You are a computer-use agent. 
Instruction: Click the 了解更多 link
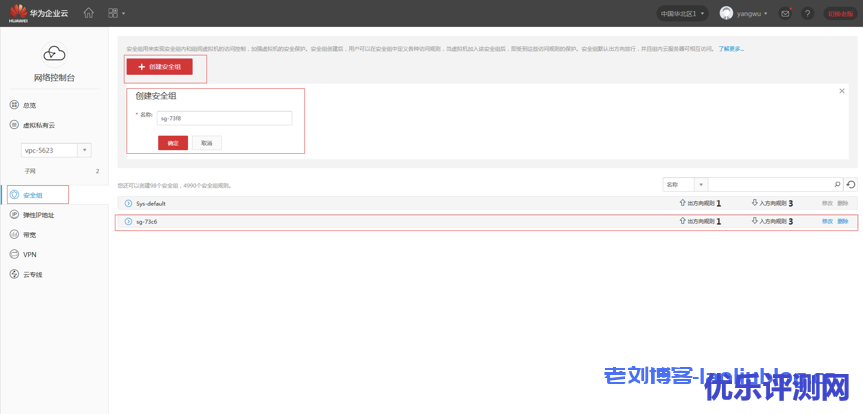pos(731,48)
